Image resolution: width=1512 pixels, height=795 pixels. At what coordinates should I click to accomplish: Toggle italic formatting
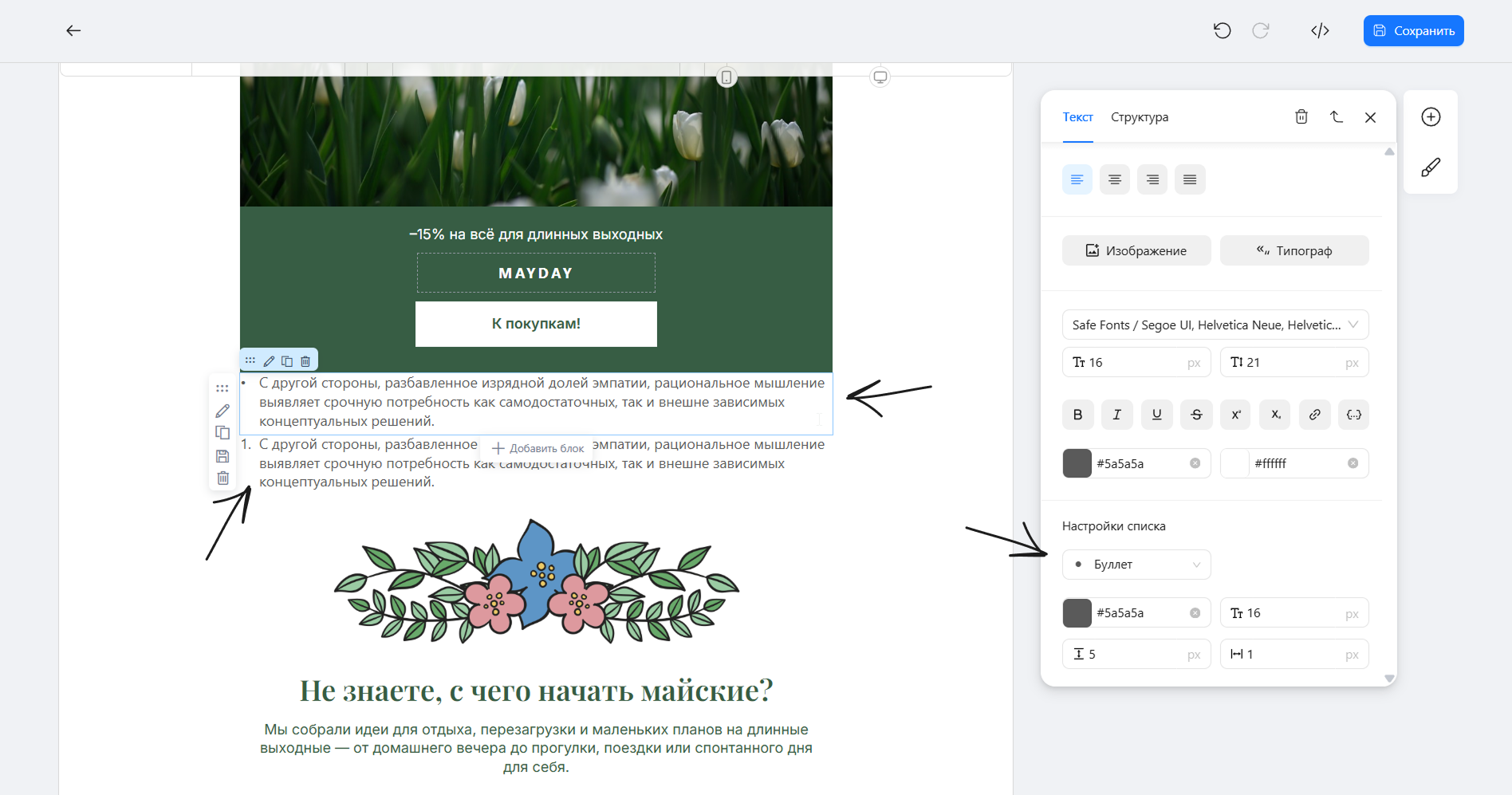point(1117,415)
